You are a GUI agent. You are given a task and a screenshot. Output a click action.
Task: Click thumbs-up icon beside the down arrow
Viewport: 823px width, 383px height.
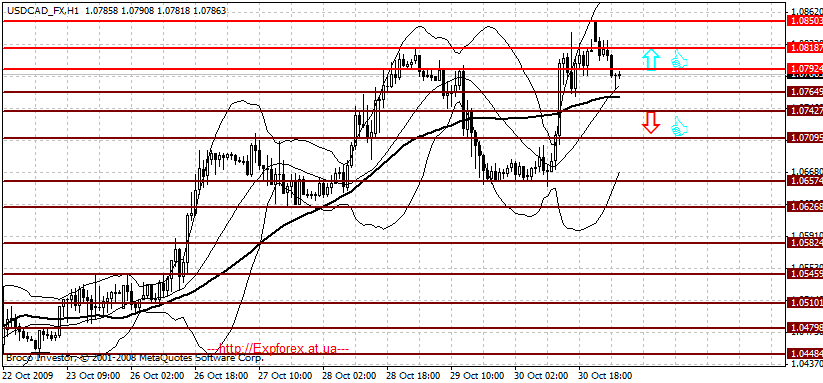tap(679, 127)
